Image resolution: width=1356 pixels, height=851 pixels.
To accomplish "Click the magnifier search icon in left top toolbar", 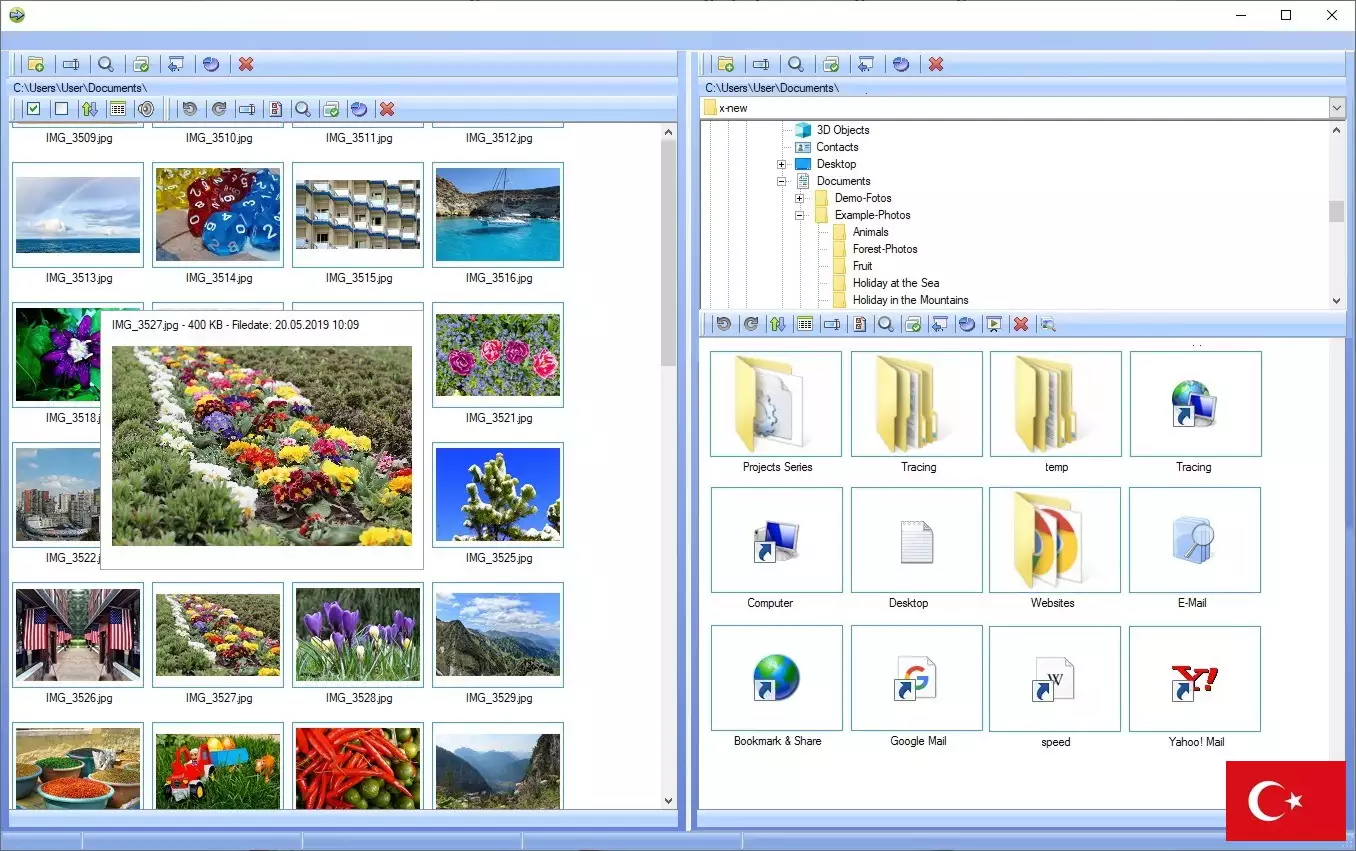I will pyautogui.click(x=106, y=64).
